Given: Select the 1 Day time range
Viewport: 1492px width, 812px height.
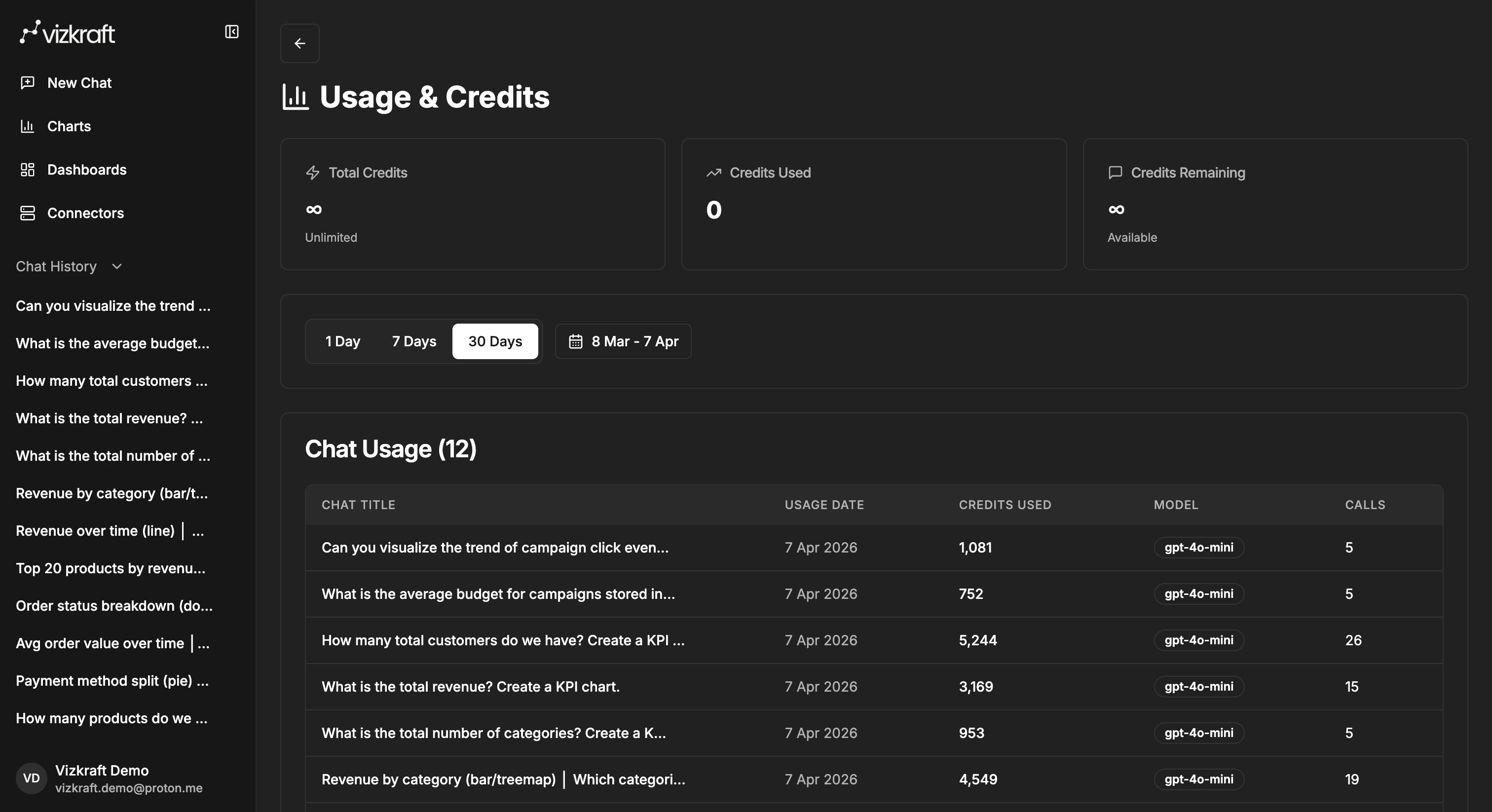Looking at the screenshot, I should click(342, 341).
